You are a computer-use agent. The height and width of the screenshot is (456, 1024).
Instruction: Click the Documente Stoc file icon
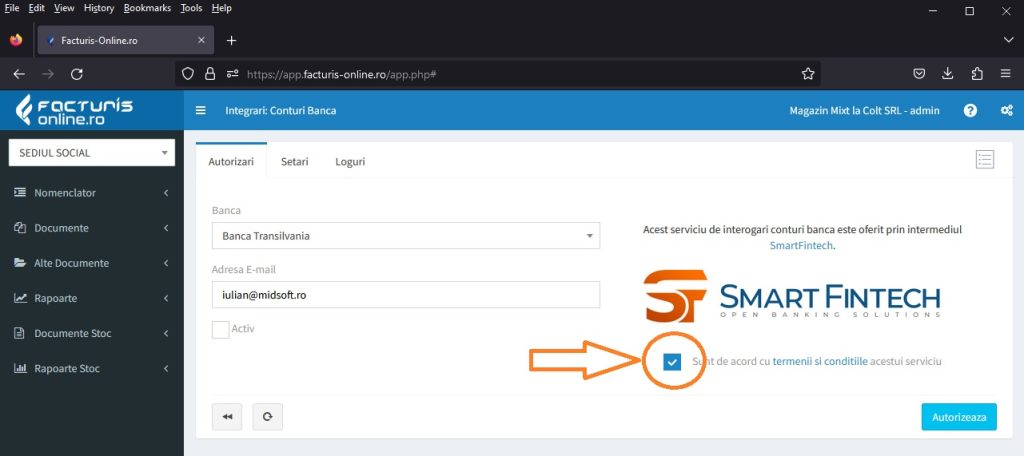click(x=20, y=333)
